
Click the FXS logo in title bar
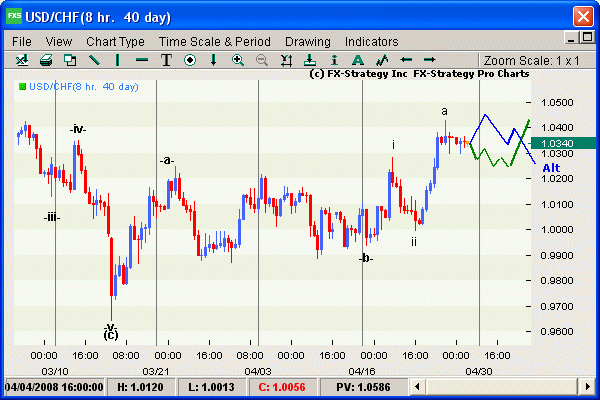point(14,16)
